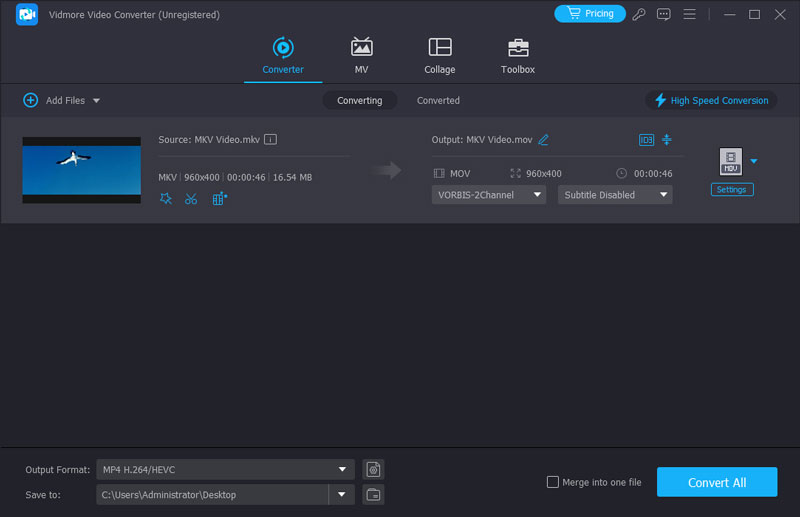This screenshot has height=517, width=800.
Task: Click the scissors cut/trim icon
Action: tap(192, 199)
